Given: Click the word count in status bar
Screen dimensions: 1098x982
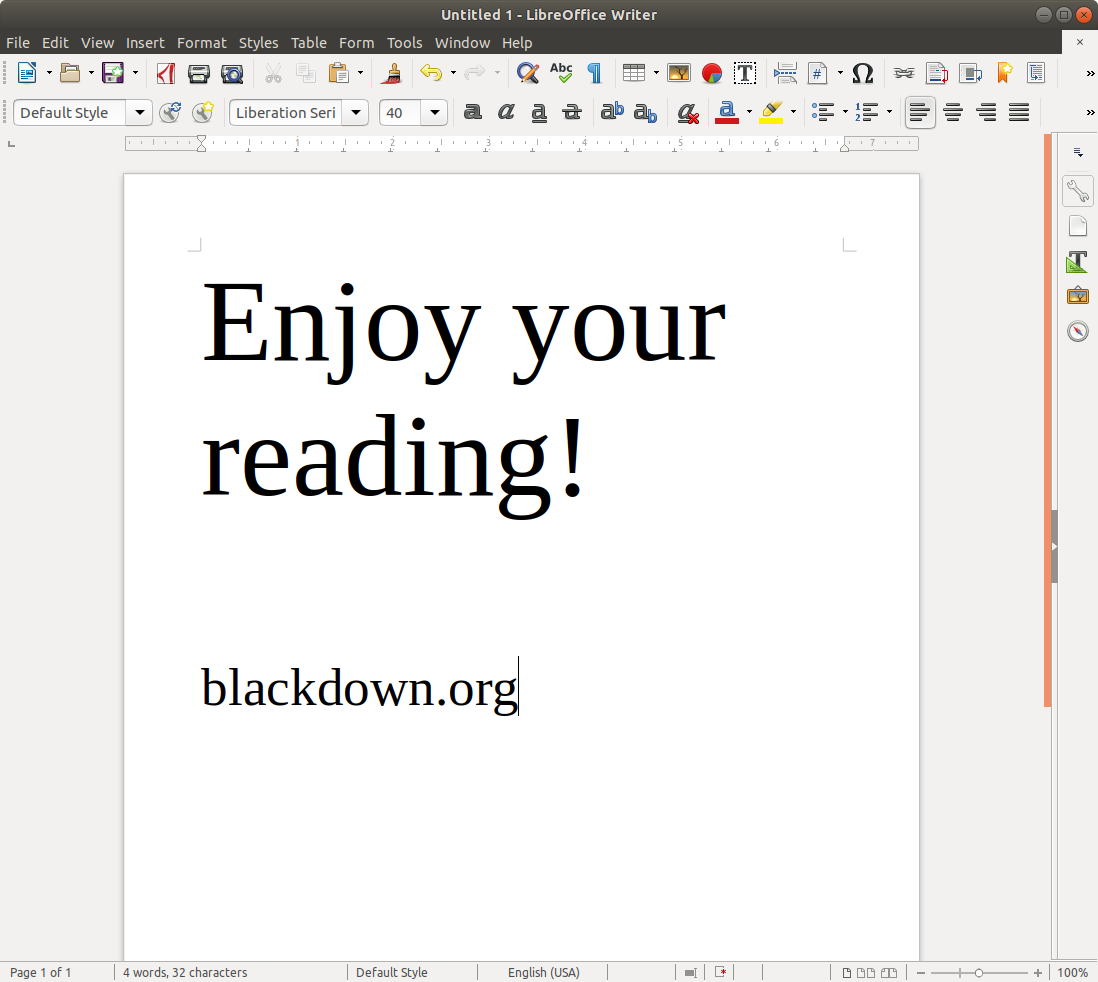Looking at the screenshot, I should coord(185,972).
